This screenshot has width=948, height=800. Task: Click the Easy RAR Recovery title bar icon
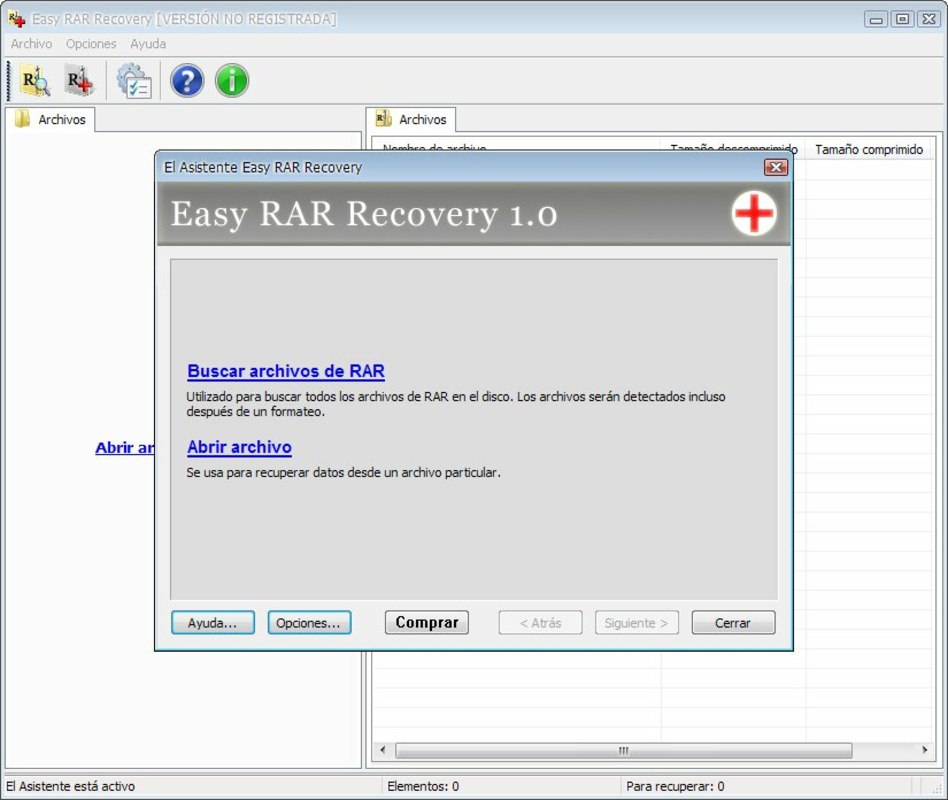pos(14,17)
